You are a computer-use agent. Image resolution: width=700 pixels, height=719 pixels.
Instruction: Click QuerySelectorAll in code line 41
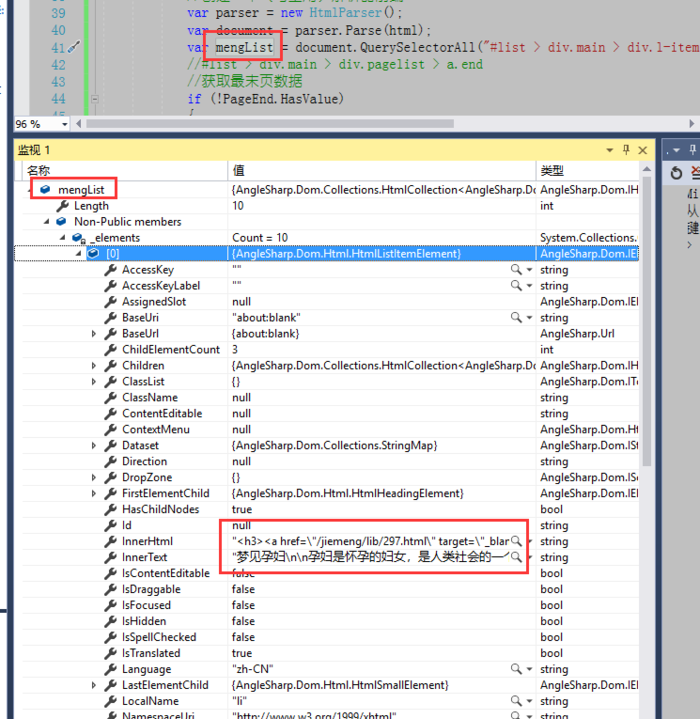point(417,47)
